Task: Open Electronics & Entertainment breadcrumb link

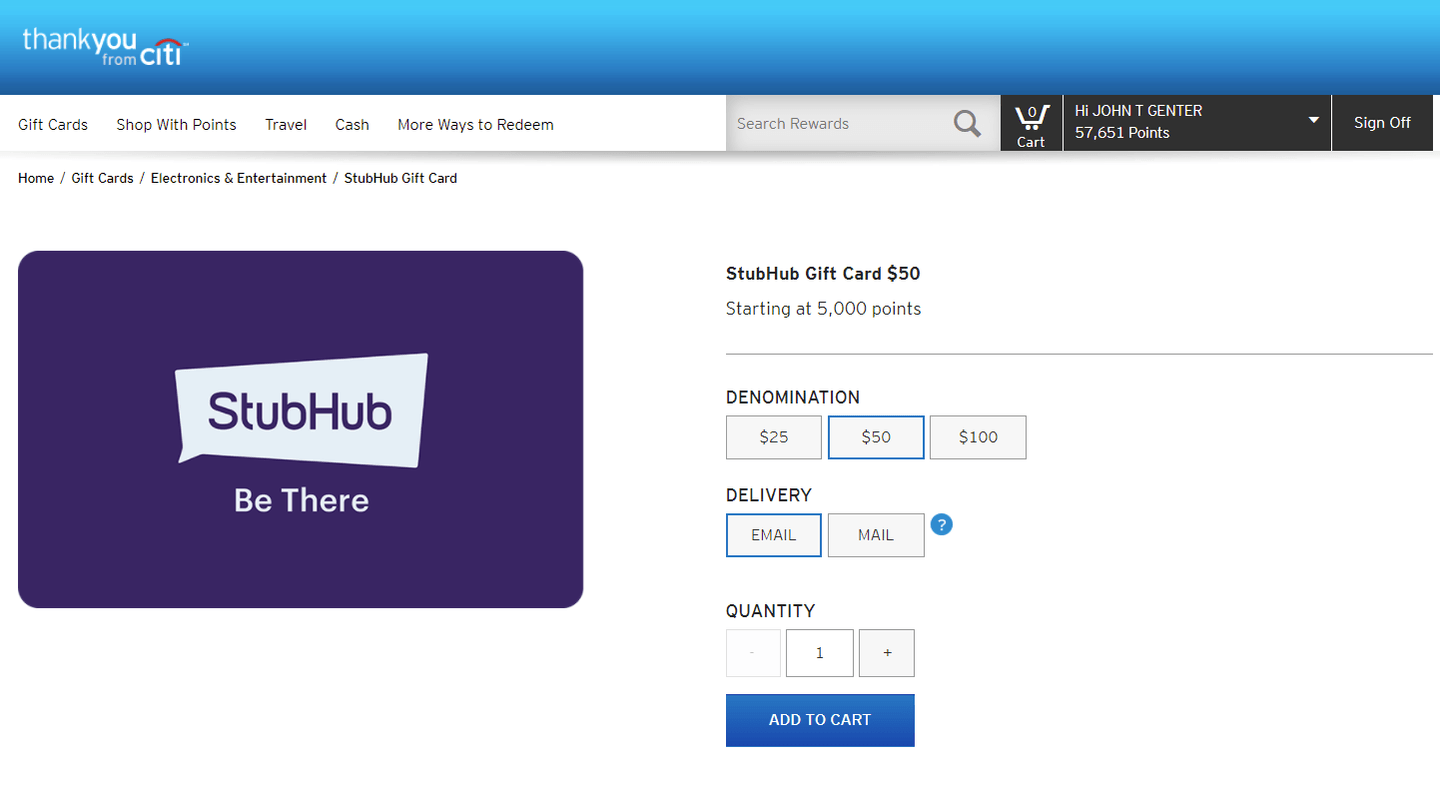Action: 238,178
